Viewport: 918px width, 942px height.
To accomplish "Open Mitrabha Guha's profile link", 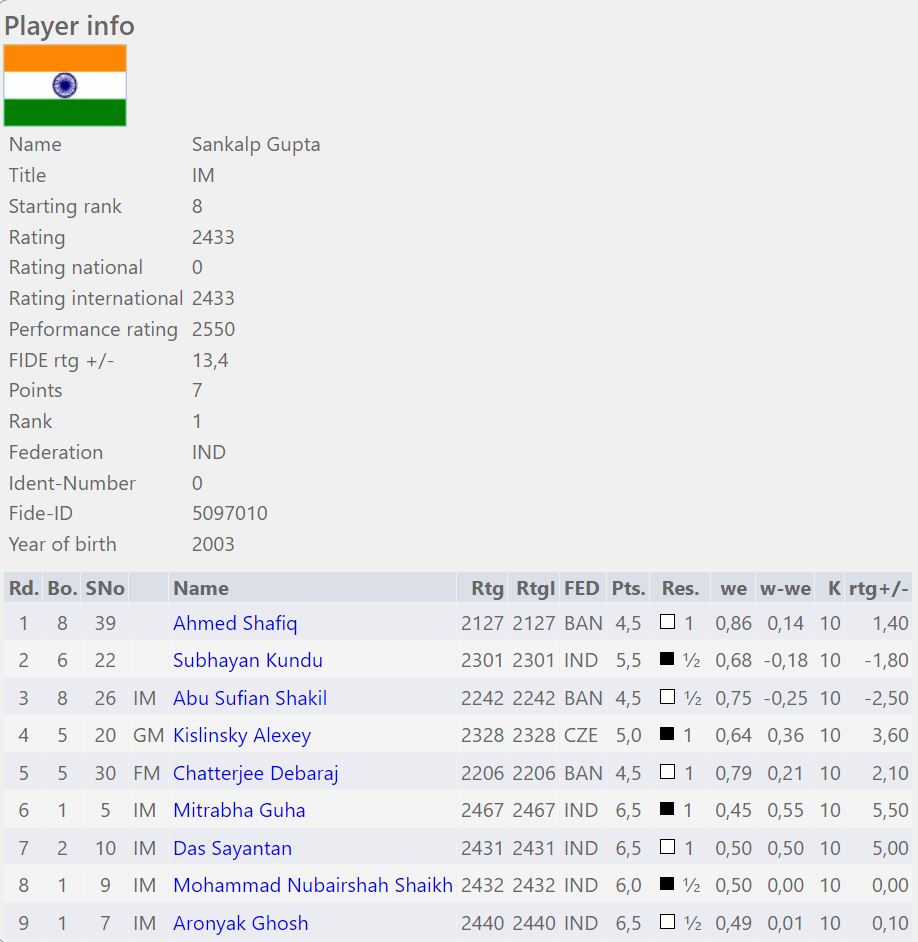I will click(x=239, y=810).
